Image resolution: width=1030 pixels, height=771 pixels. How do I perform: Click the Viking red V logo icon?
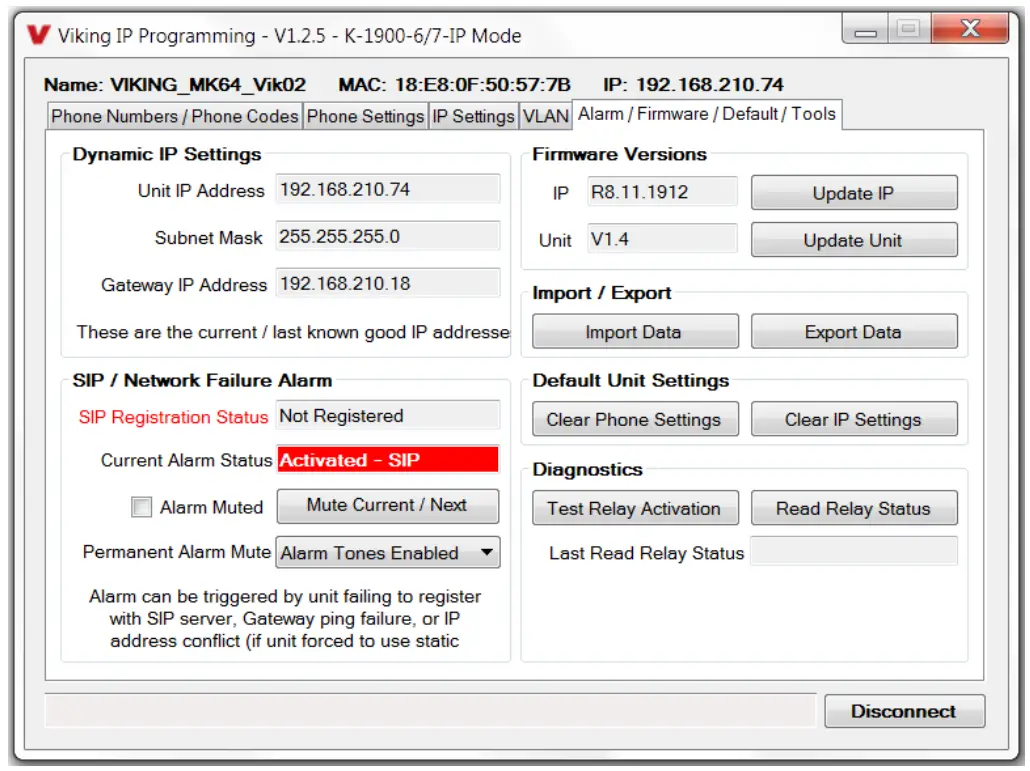39,34
